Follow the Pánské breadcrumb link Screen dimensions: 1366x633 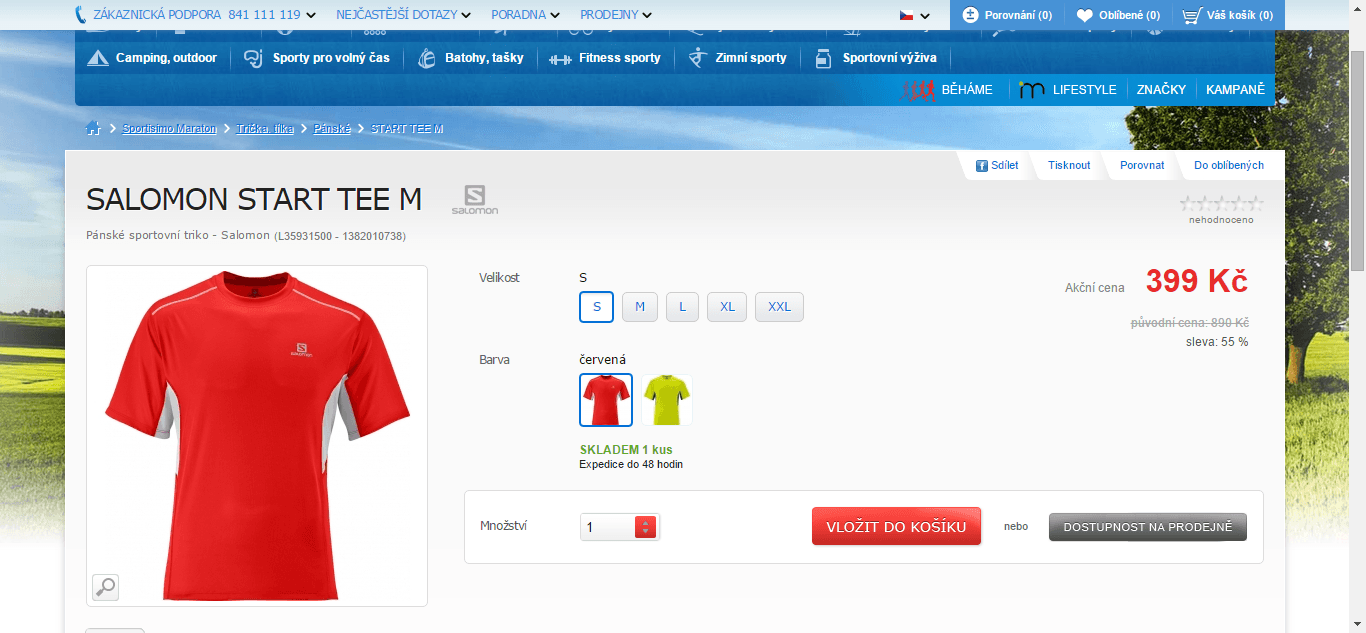click(x=332, y=129)
